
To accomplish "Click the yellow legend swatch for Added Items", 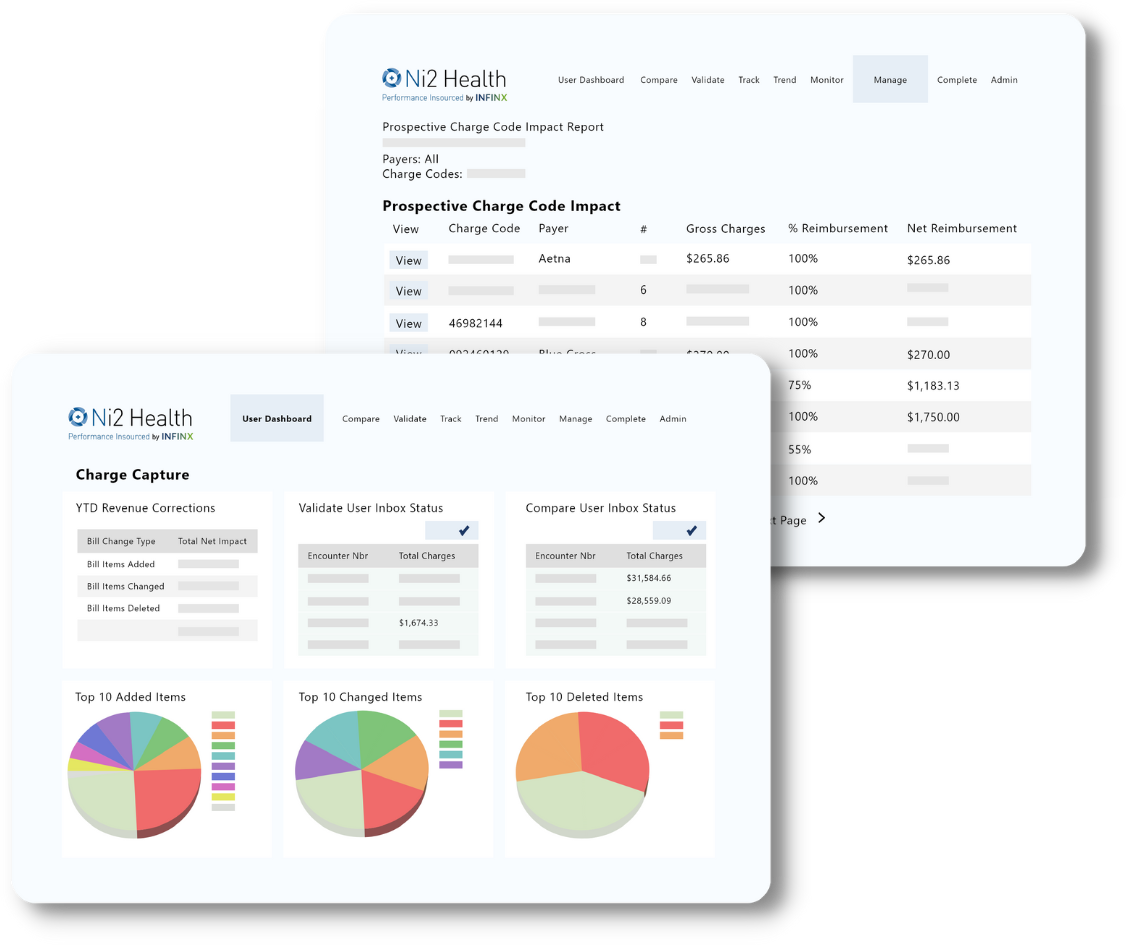I will click(x=223, y=797).
